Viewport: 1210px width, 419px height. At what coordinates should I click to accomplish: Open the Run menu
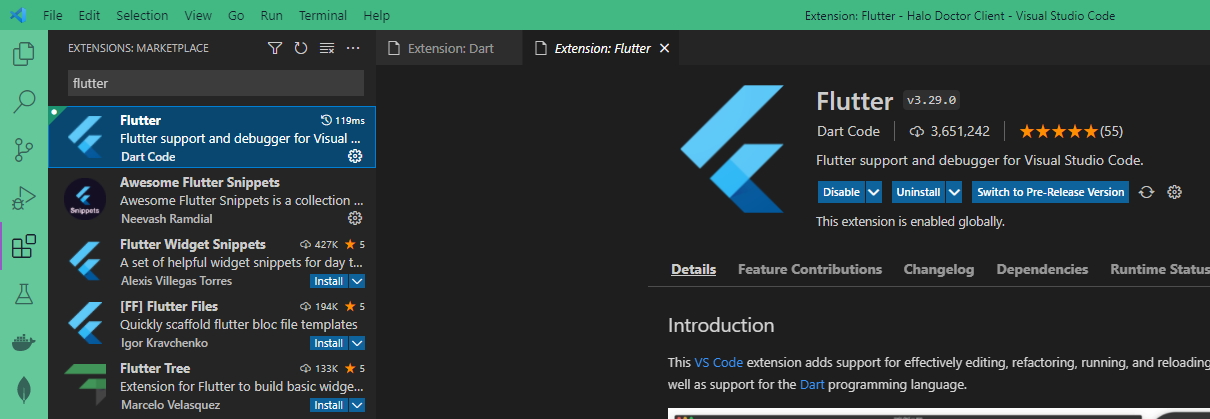coord(271,16)
